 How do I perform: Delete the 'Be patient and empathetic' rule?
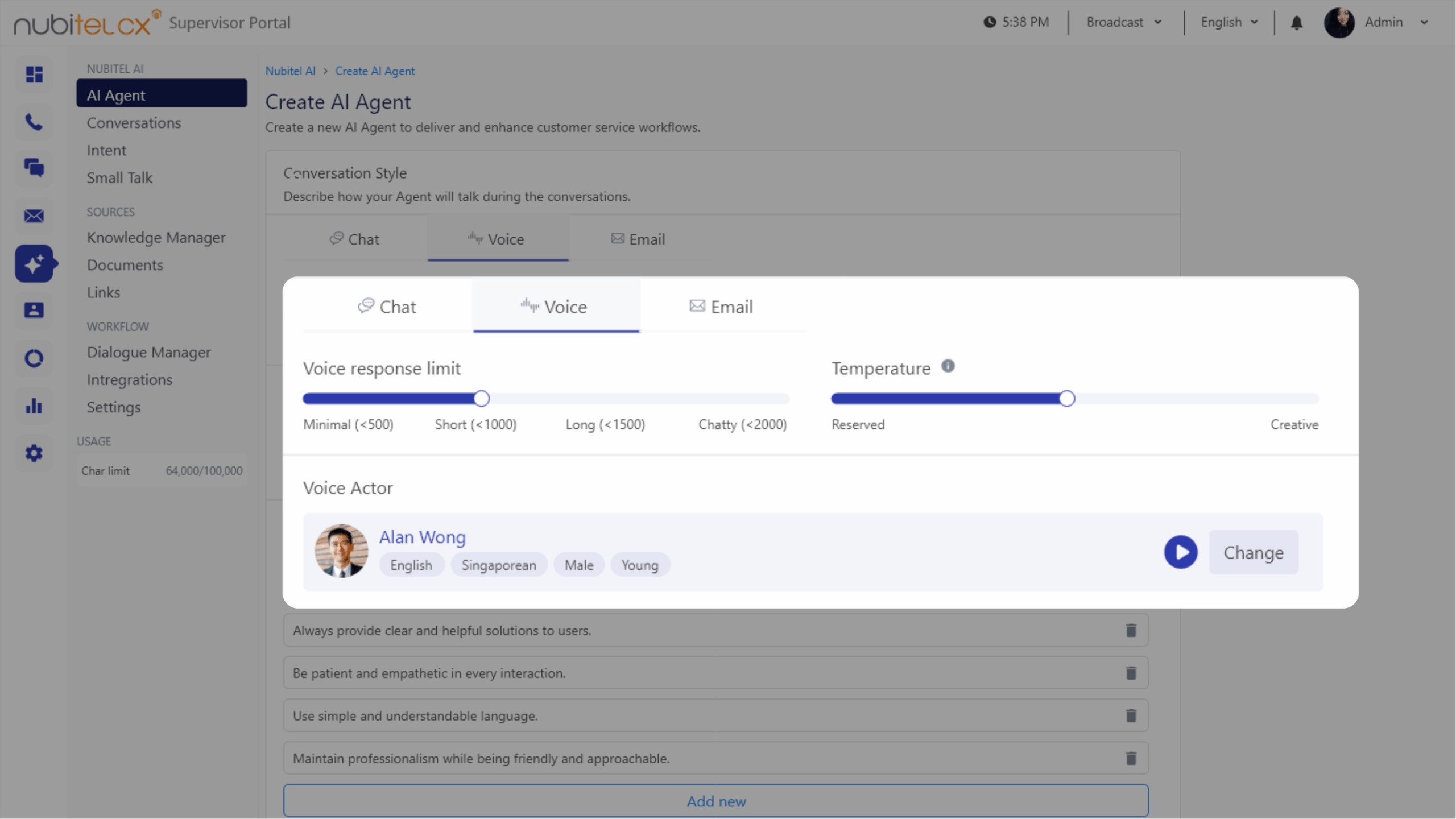click(1131, 673)
